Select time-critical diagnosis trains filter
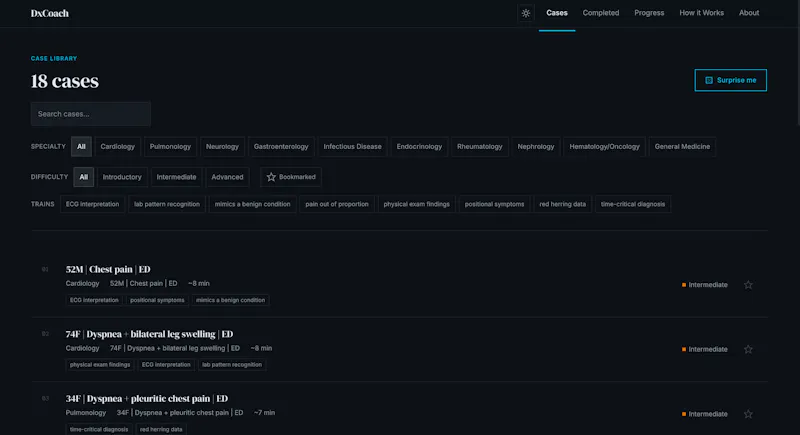Viewport: 800px width, 435px height. click(x=633, y=204)
